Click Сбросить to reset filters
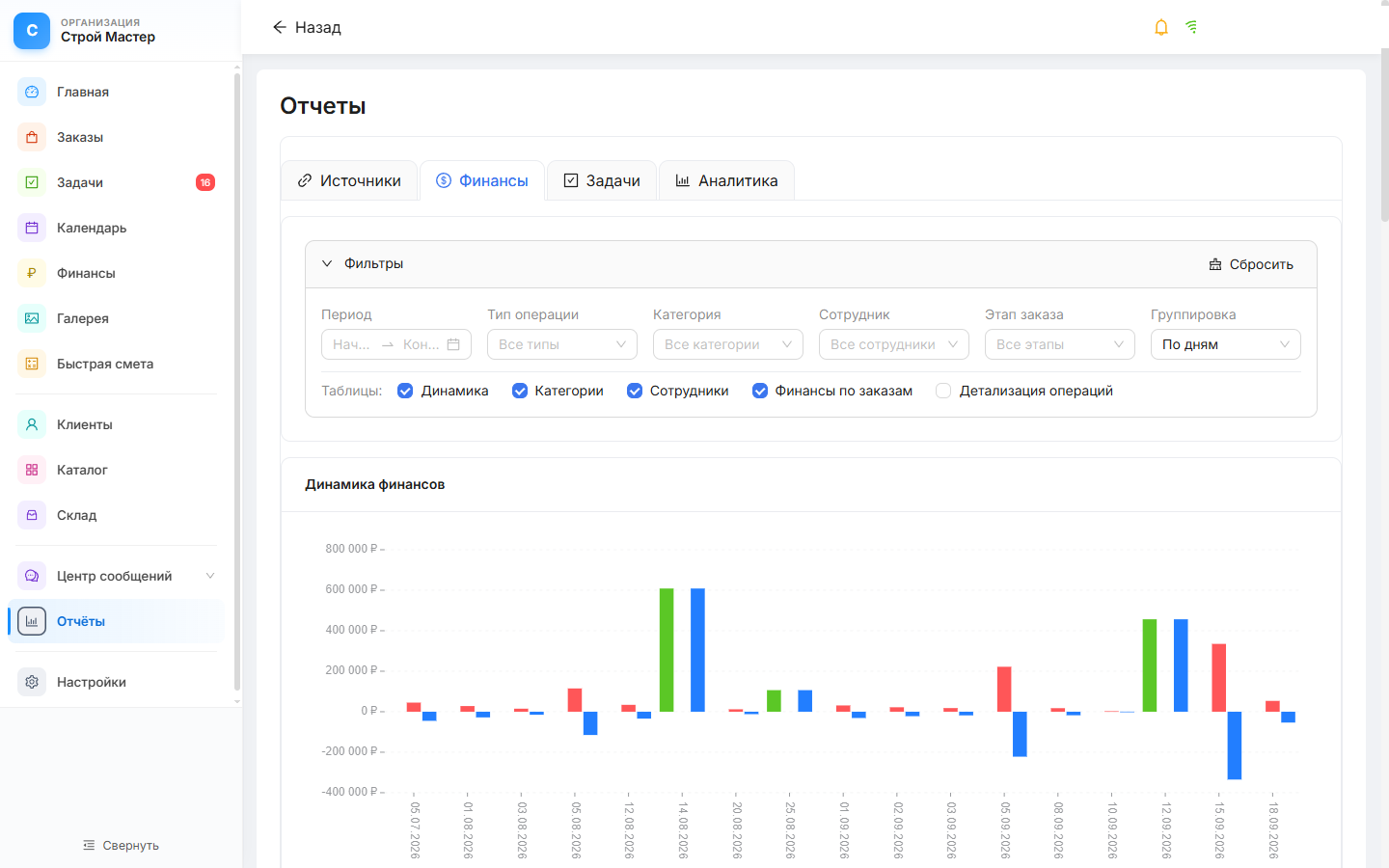This screenshot has height=868, width=1389. pos(1251,264)
